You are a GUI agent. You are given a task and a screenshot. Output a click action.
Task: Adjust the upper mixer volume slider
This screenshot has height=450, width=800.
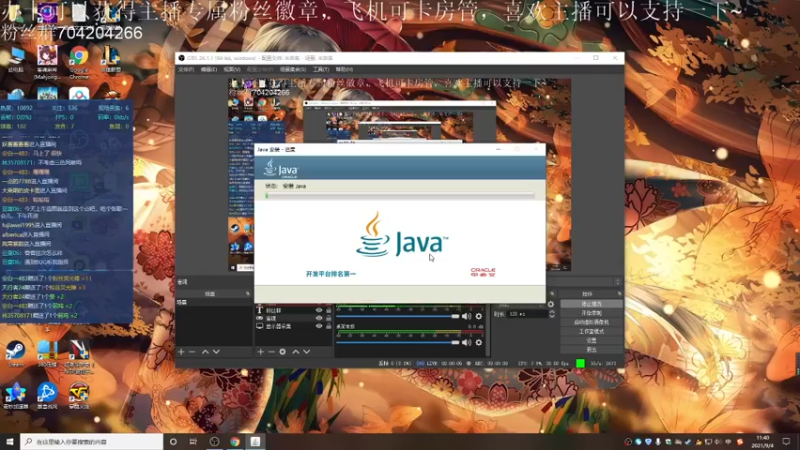coord(398,316)
